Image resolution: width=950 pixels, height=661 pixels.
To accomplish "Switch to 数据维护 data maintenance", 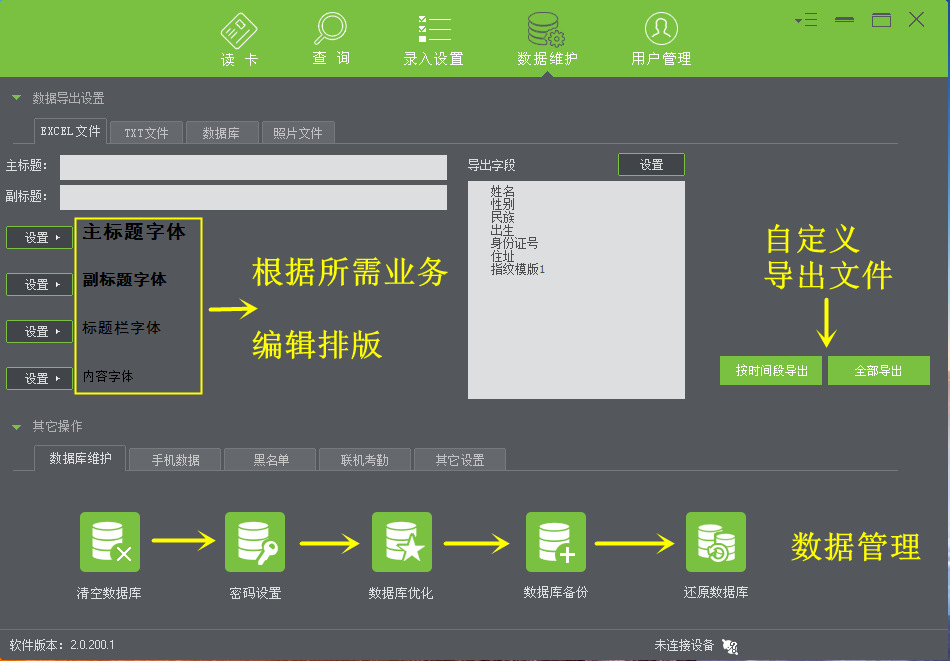I will point(548,37).
